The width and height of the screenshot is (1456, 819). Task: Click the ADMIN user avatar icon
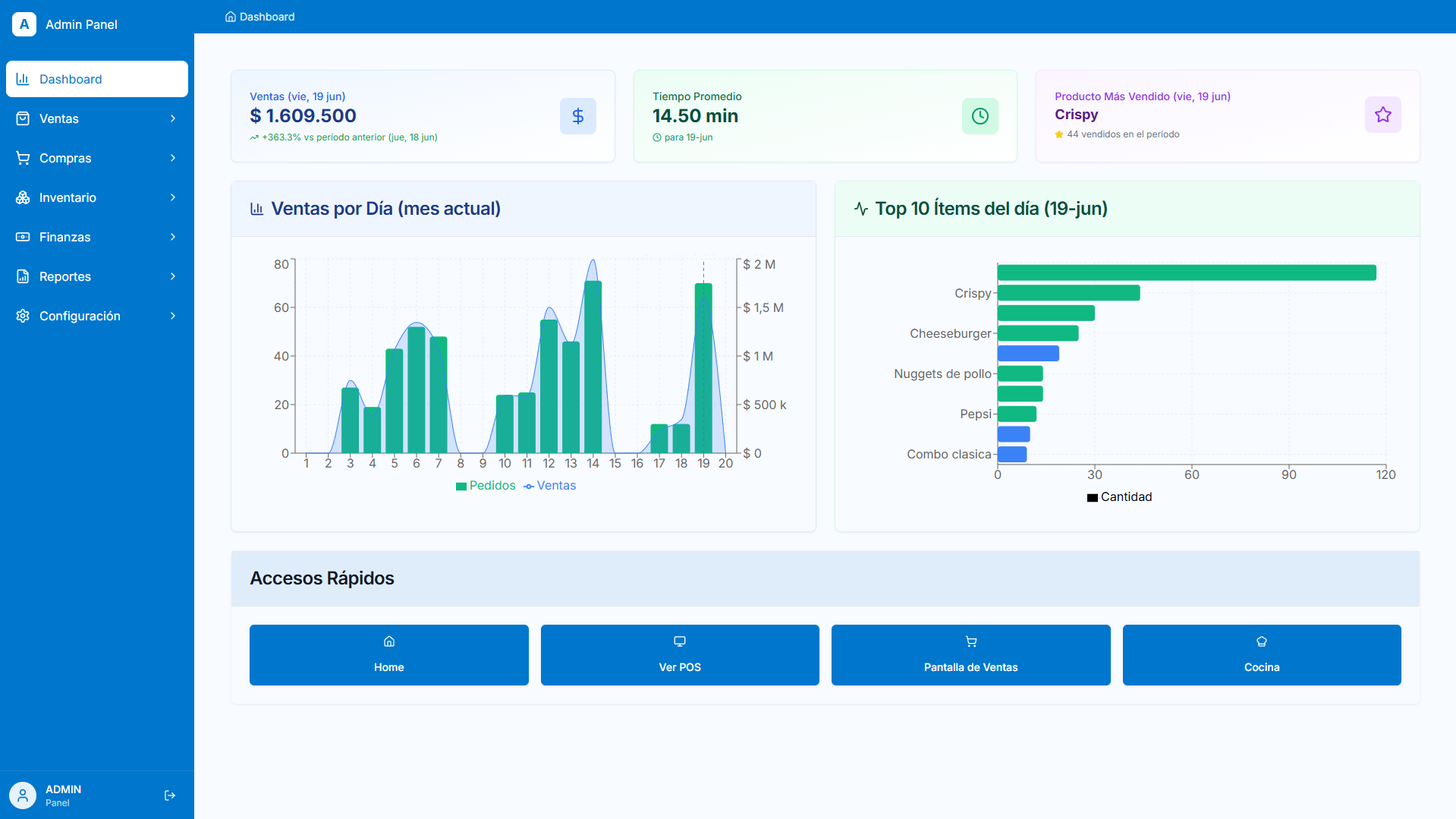23,795
